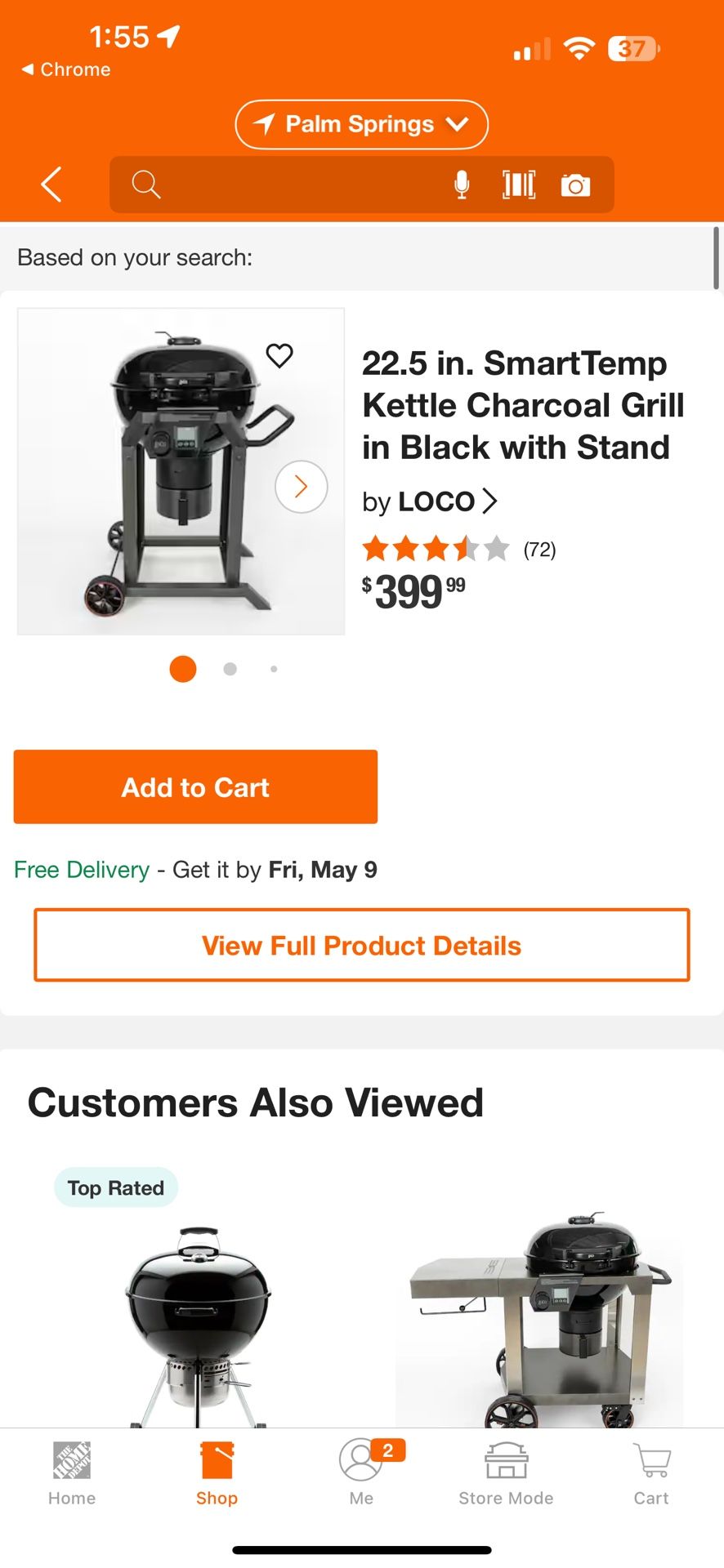Open camera image search
The width and height of the screenshot is (724, 1568).
tap(575, 185)
